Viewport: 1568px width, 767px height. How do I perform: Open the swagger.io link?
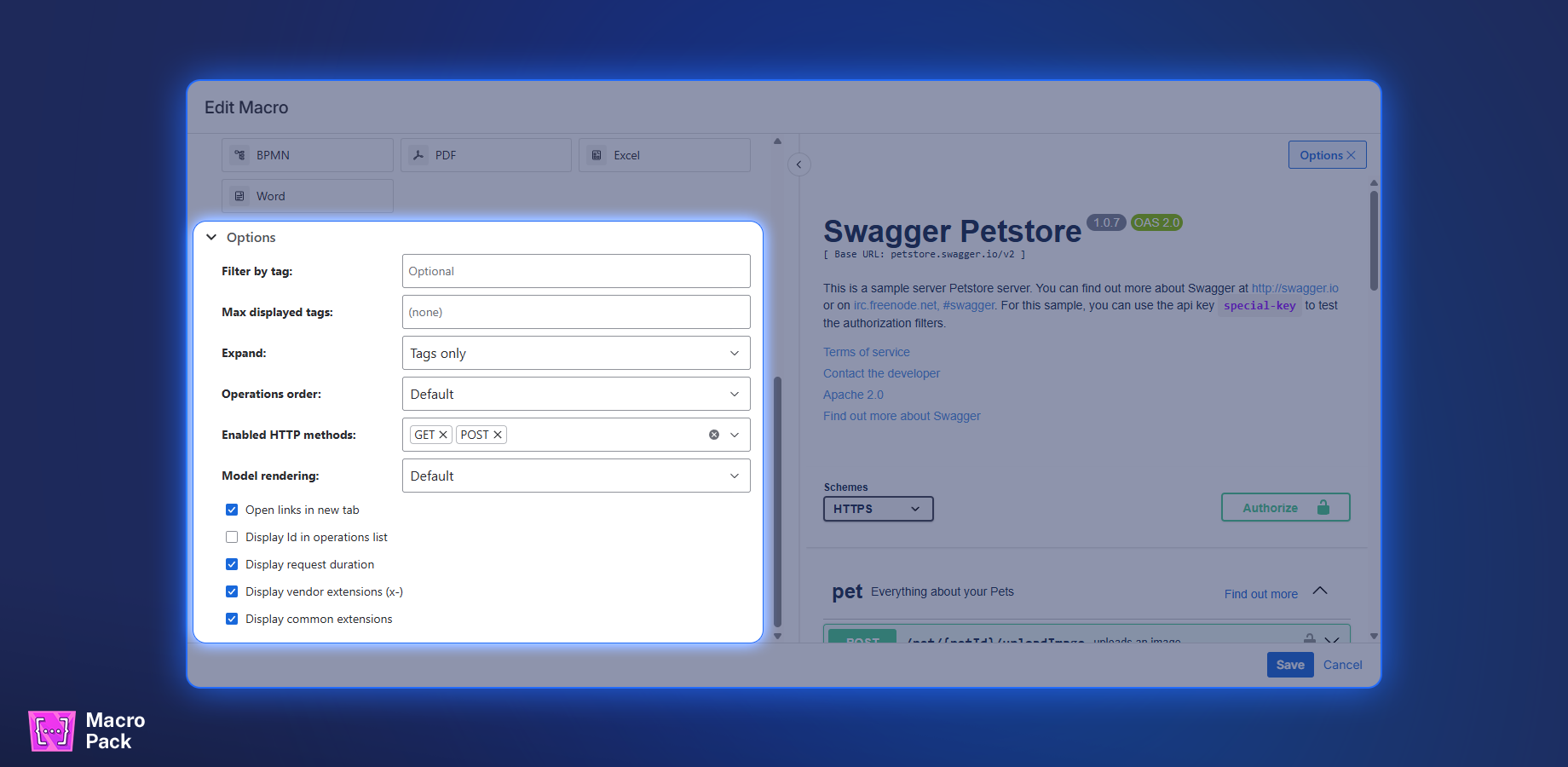[x=1295, y=288]
